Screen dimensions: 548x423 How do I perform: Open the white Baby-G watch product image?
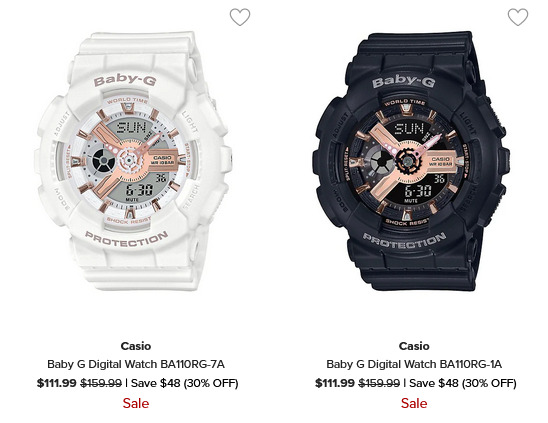(x=134, y=161)
